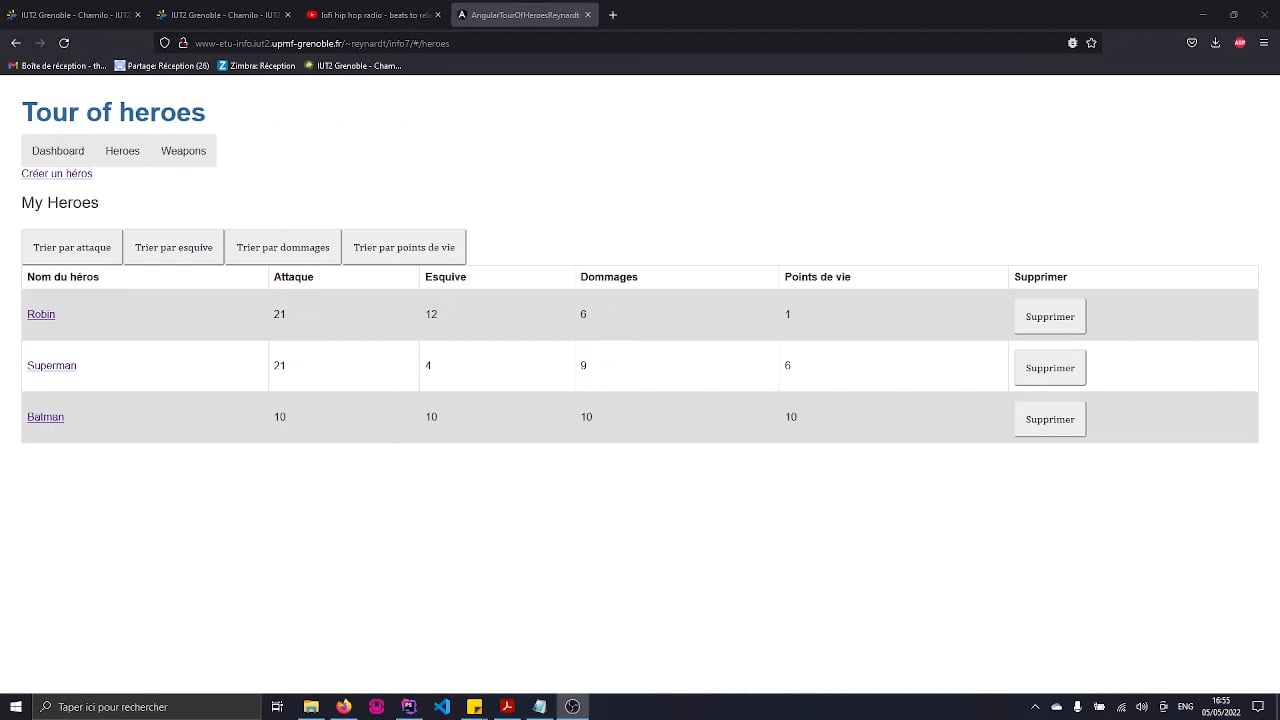Image resolution: width=1280 pixels, height=720 pixels.
Task: Open the Robin hero link
Action: 41,314
